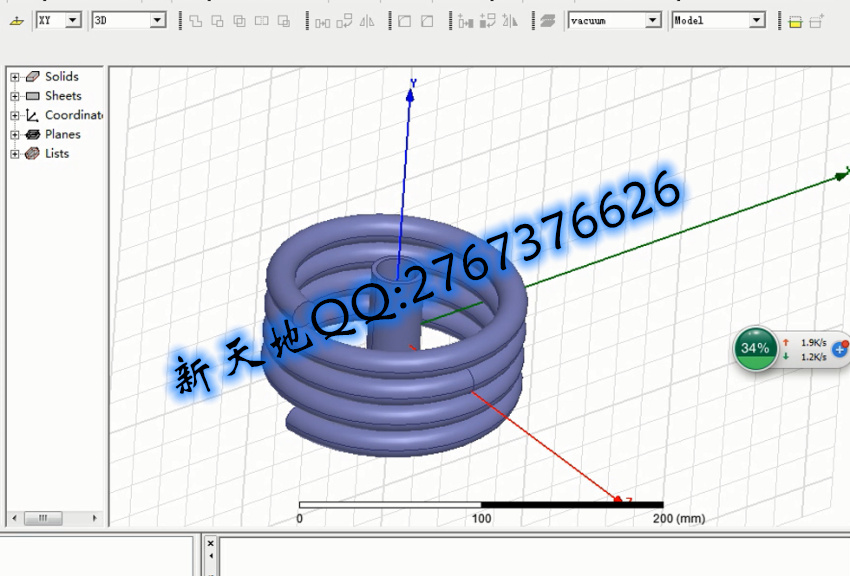850x576 pixels.
Task: Open the 3D movement mode dropdown
Action: [x=158, y=20]
